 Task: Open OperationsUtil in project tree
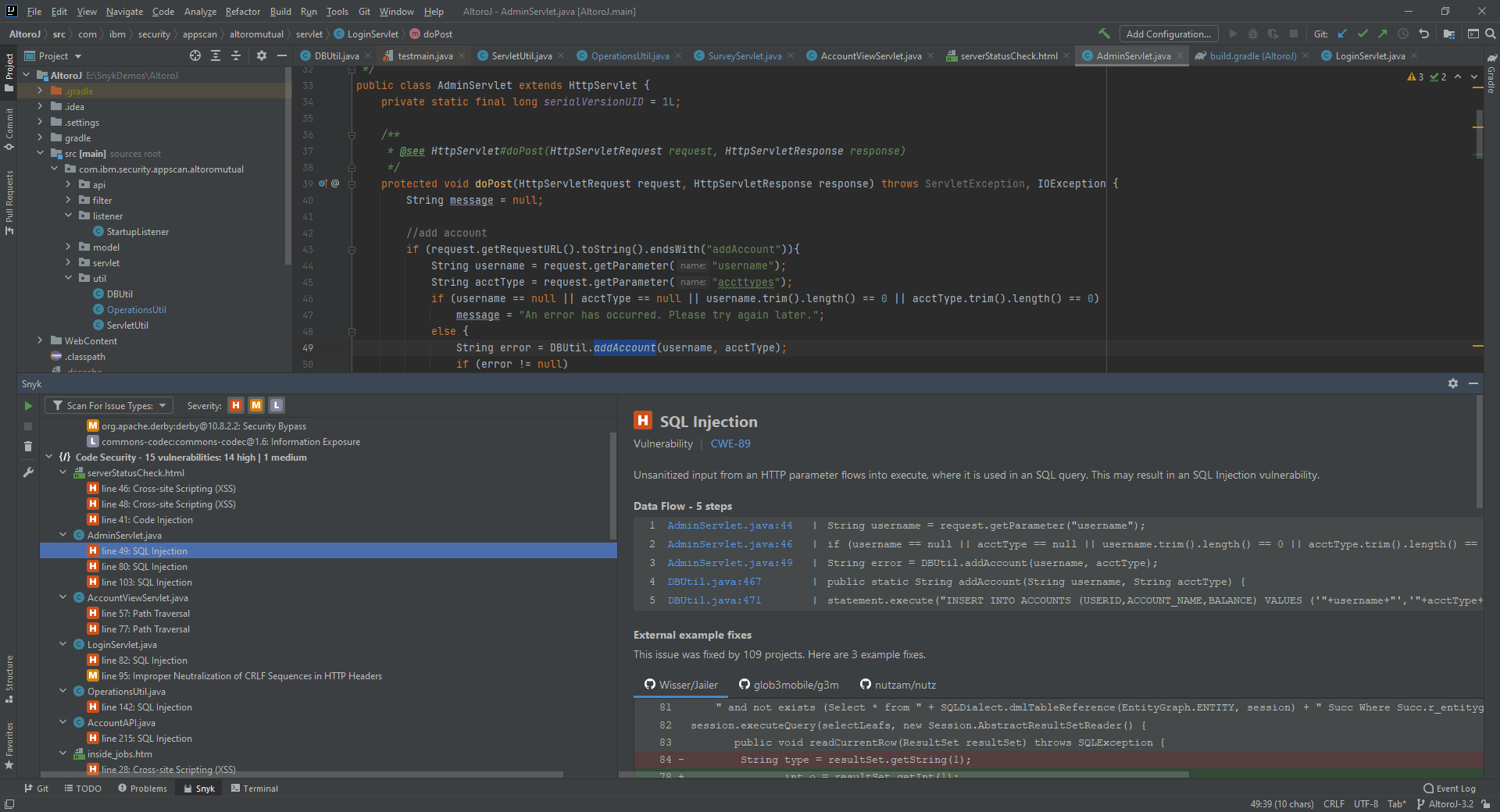(x=137, y=309)
